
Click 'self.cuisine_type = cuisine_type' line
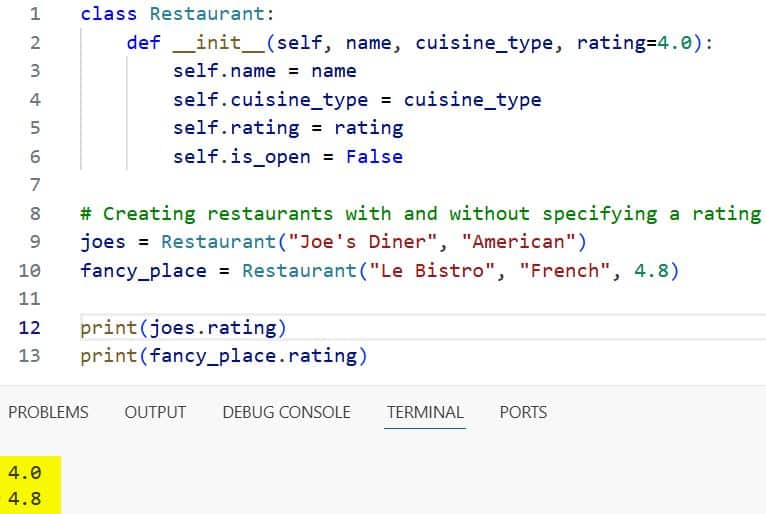coord(357,100)
